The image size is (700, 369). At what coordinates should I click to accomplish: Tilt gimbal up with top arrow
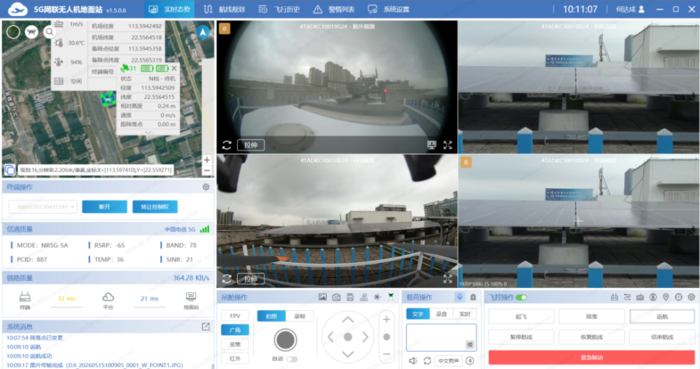[348, 319]
